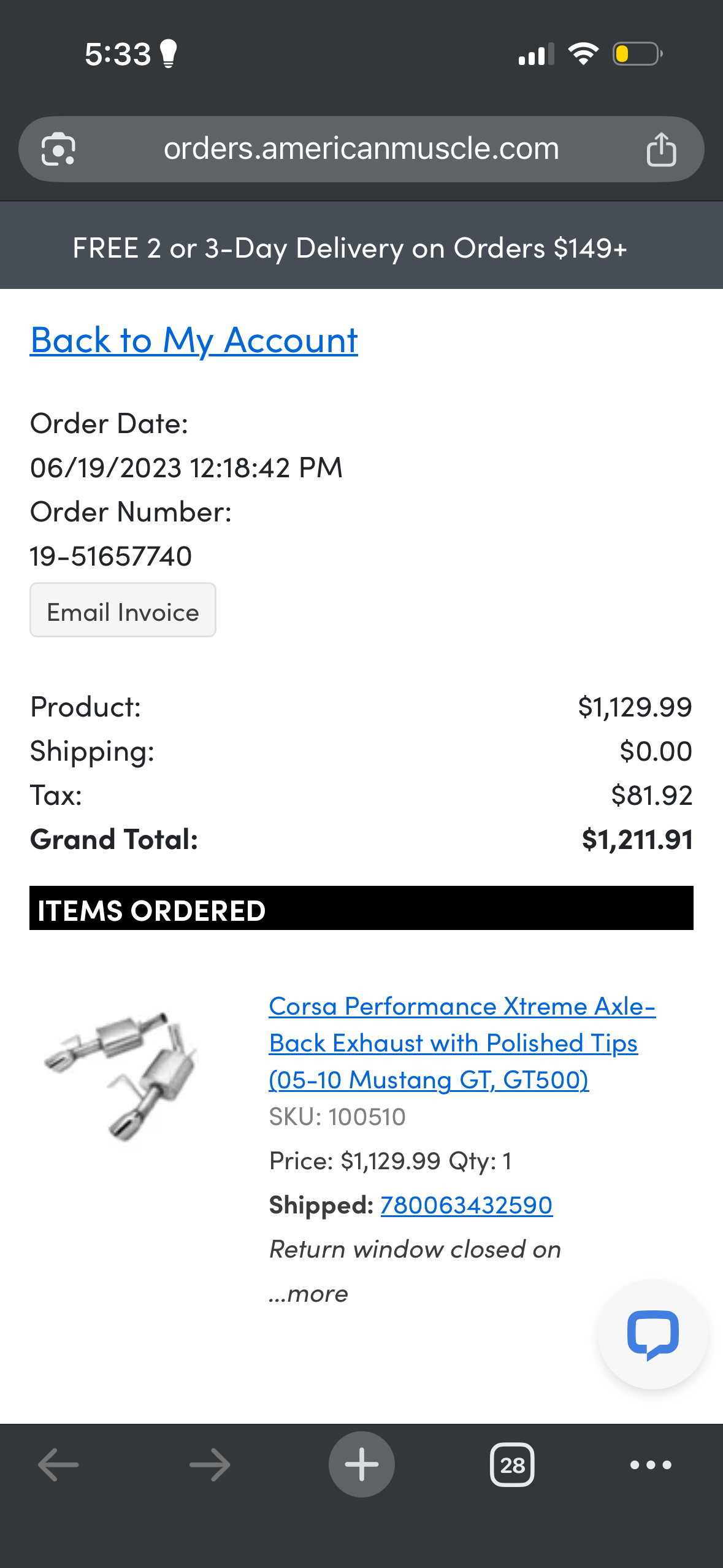Tap the Corsa exhaust product thumbnail
The width and height of the screenshot is (723, 1568).
point(121,1075)
